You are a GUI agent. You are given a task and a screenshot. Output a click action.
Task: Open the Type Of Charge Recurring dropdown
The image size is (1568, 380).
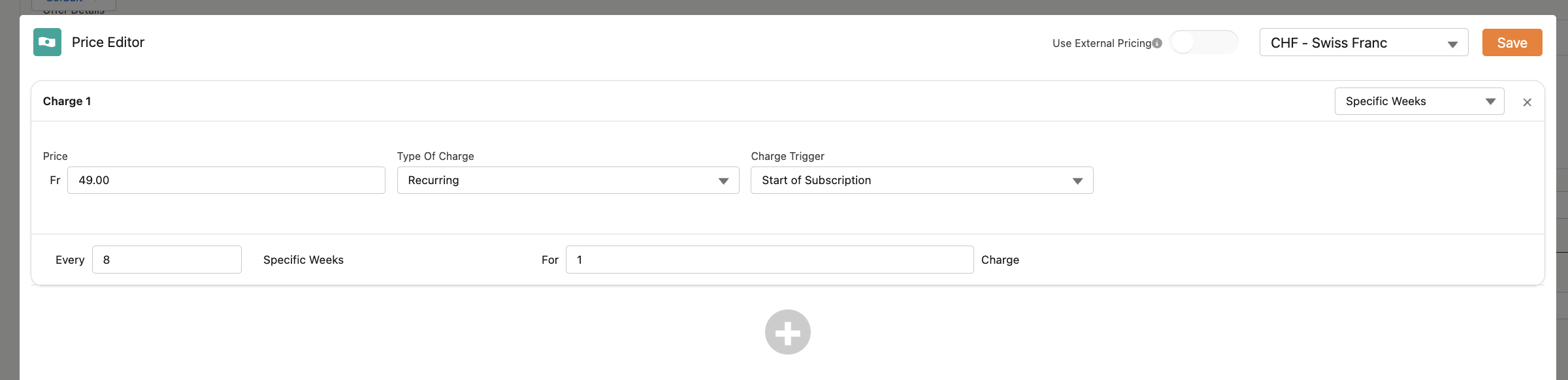click(x=568, y=181)
